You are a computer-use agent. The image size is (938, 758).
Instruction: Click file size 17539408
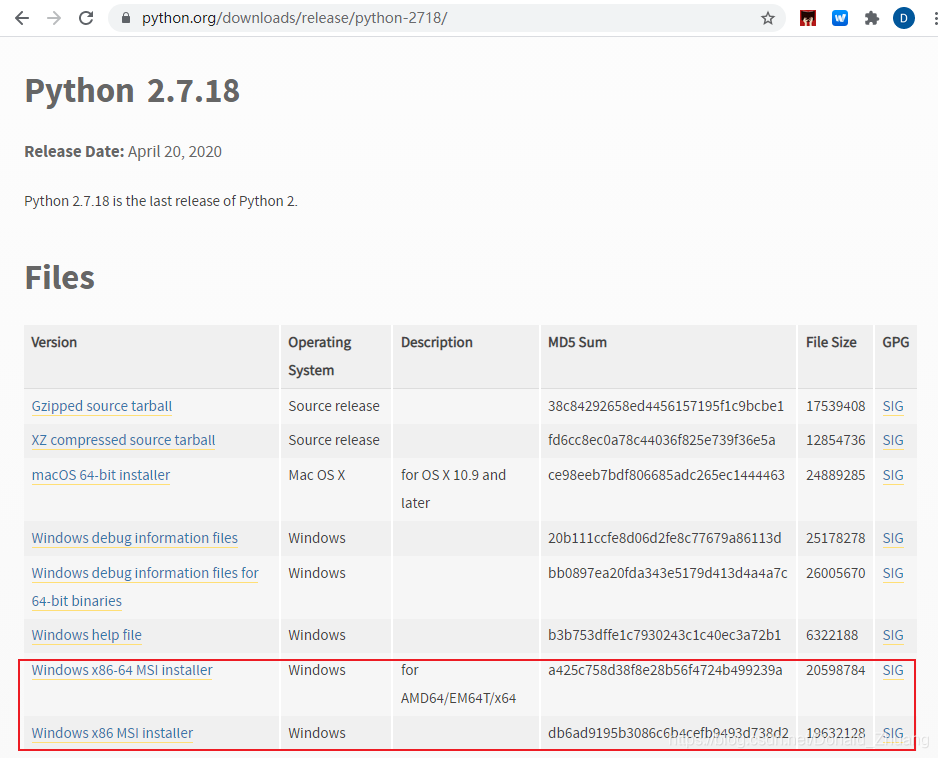pyautogui.click(x=836, y=406)
